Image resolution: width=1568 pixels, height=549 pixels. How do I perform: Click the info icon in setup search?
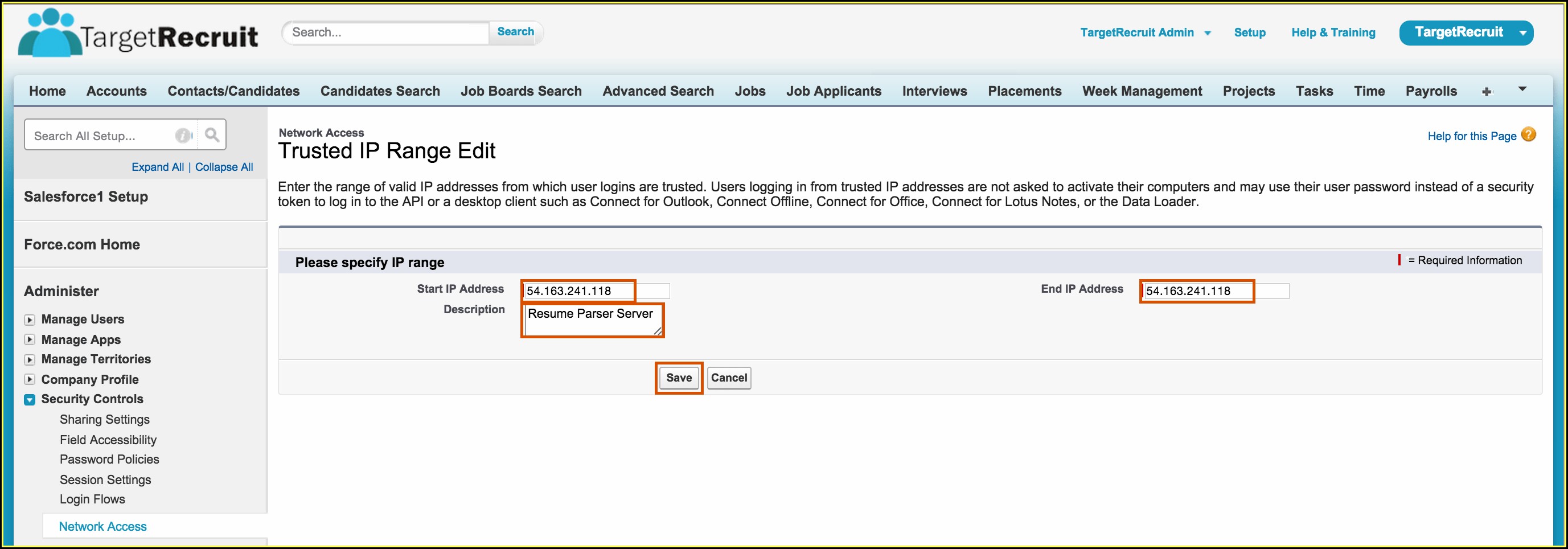coord(183,135)
